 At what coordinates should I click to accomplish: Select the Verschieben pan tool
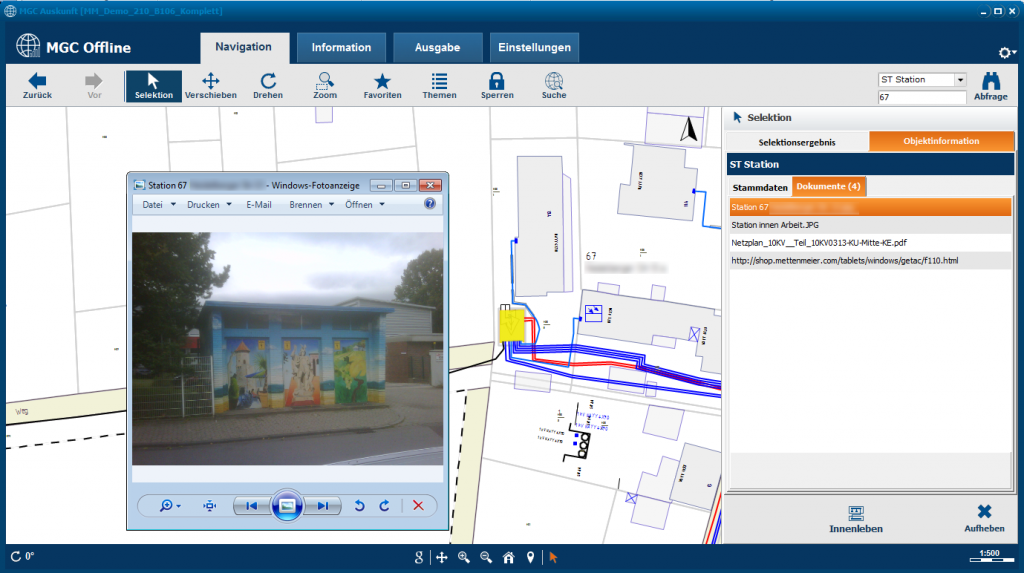(x=211, y=86)
